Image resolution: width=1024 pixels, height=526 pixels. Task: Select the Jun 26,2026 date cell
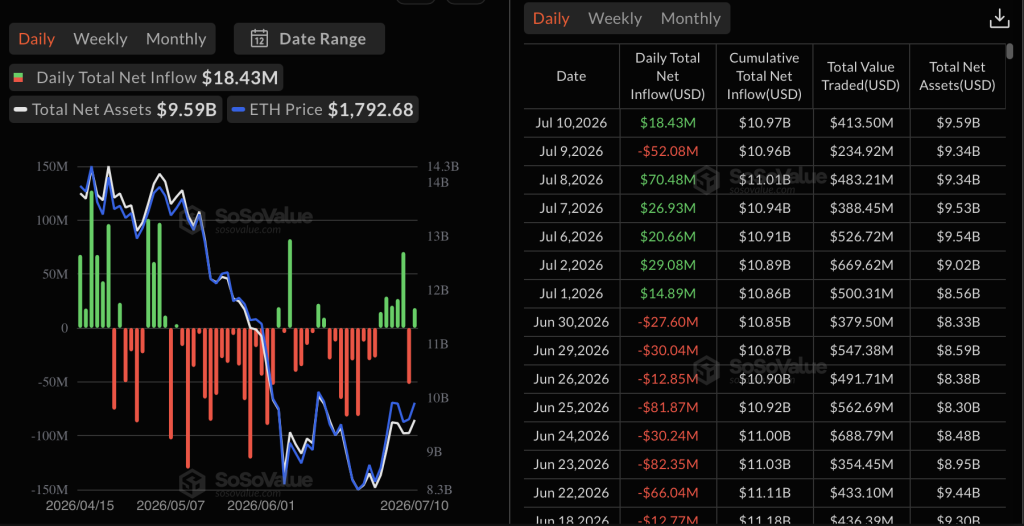tap(571, 379)
